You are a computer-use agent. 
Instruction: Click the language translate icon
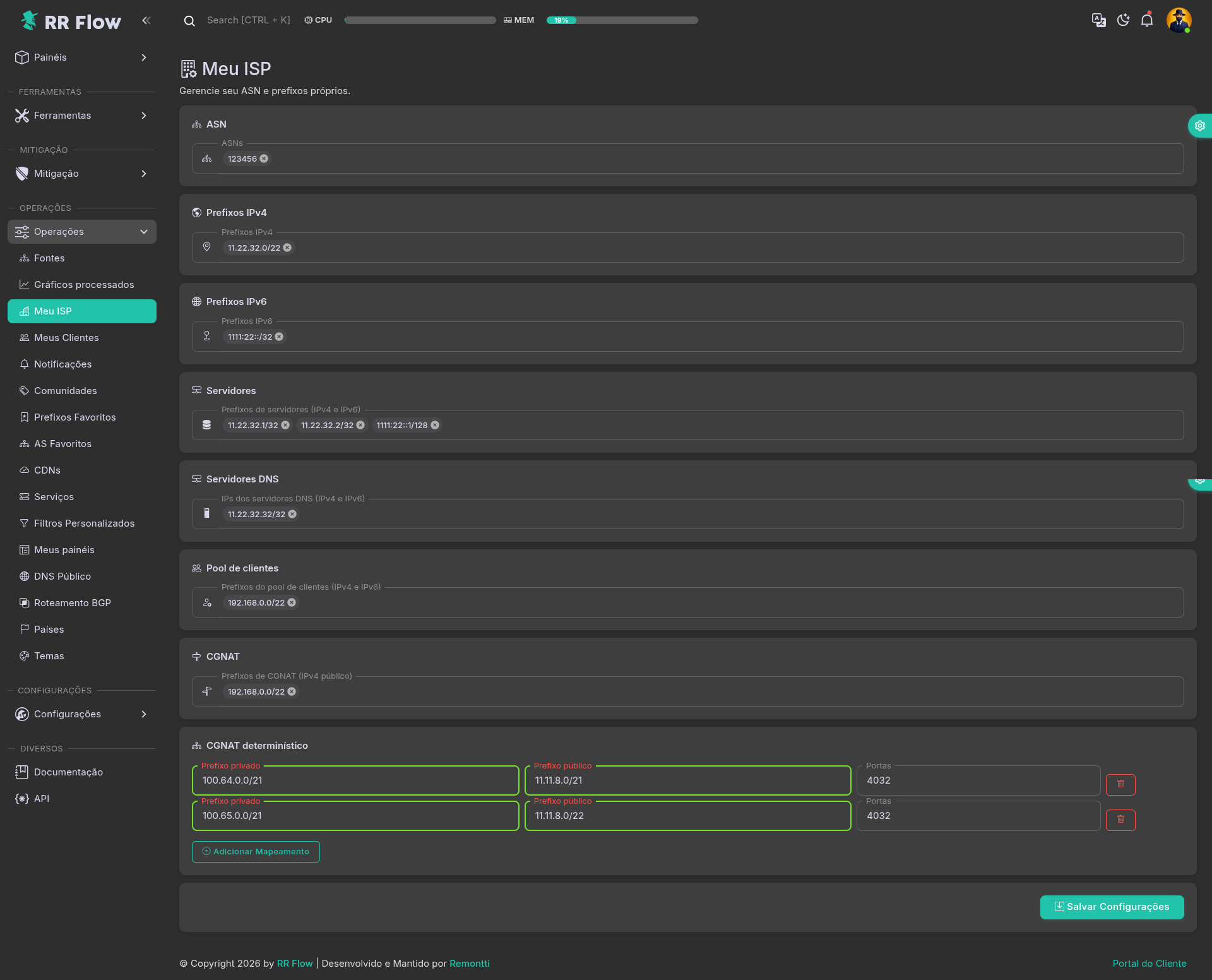(1098, 20)
